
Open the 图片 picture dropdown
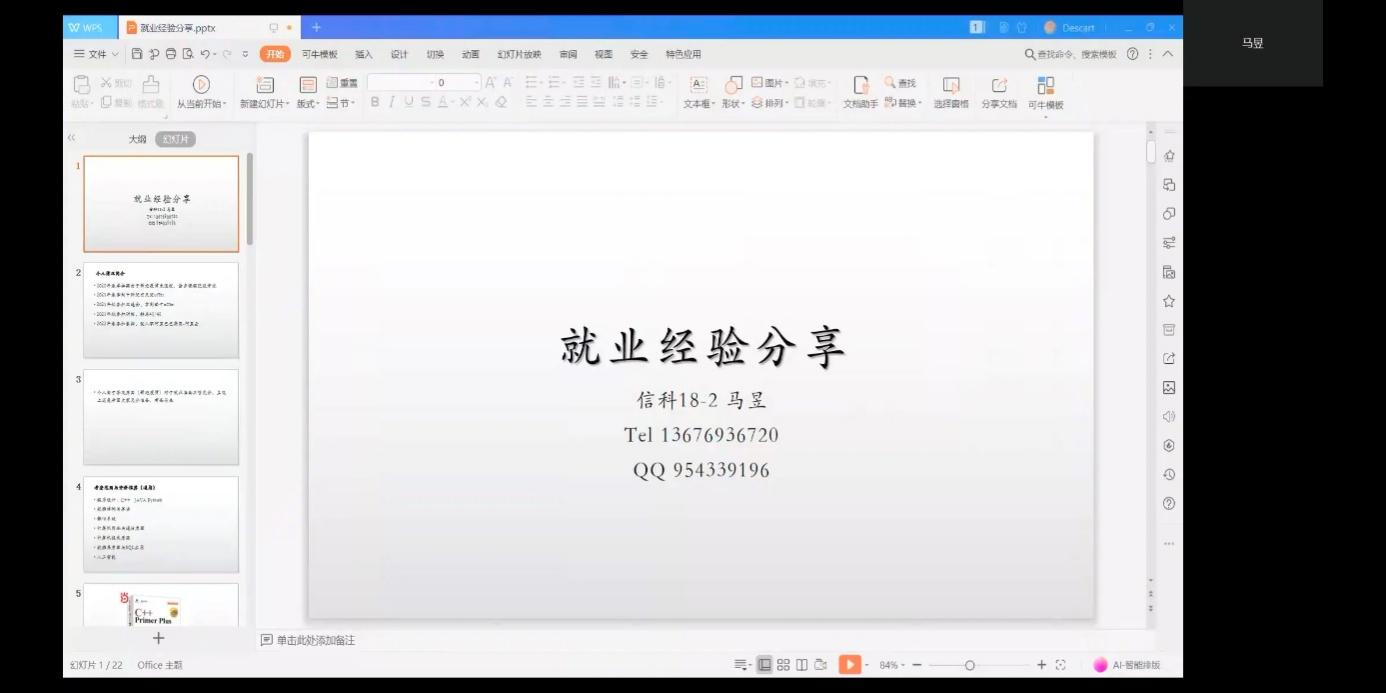[770, 83]
